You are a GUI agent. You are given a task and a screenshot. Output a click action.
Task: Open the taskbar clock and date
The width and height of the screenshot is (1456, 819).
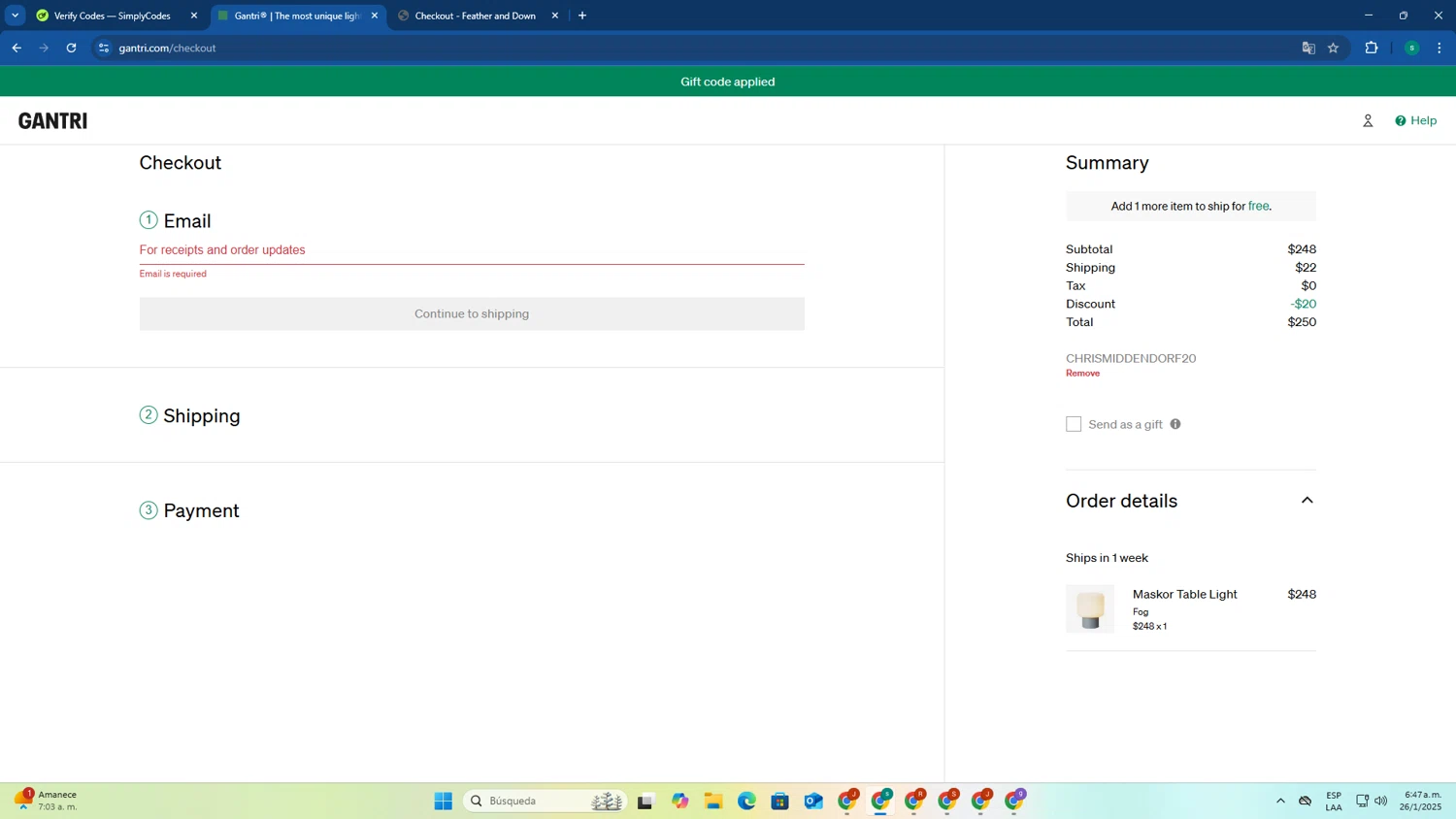1422,801
